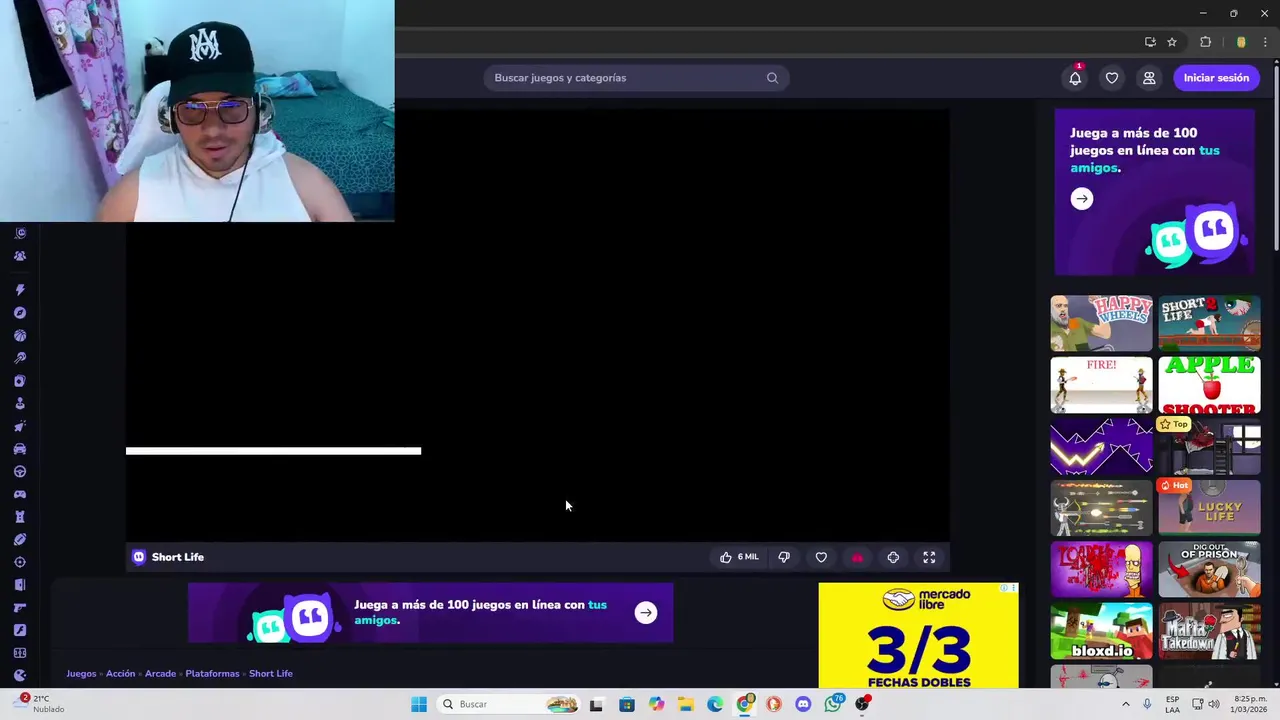Open Discord from the taskbar

coord(803,704)
